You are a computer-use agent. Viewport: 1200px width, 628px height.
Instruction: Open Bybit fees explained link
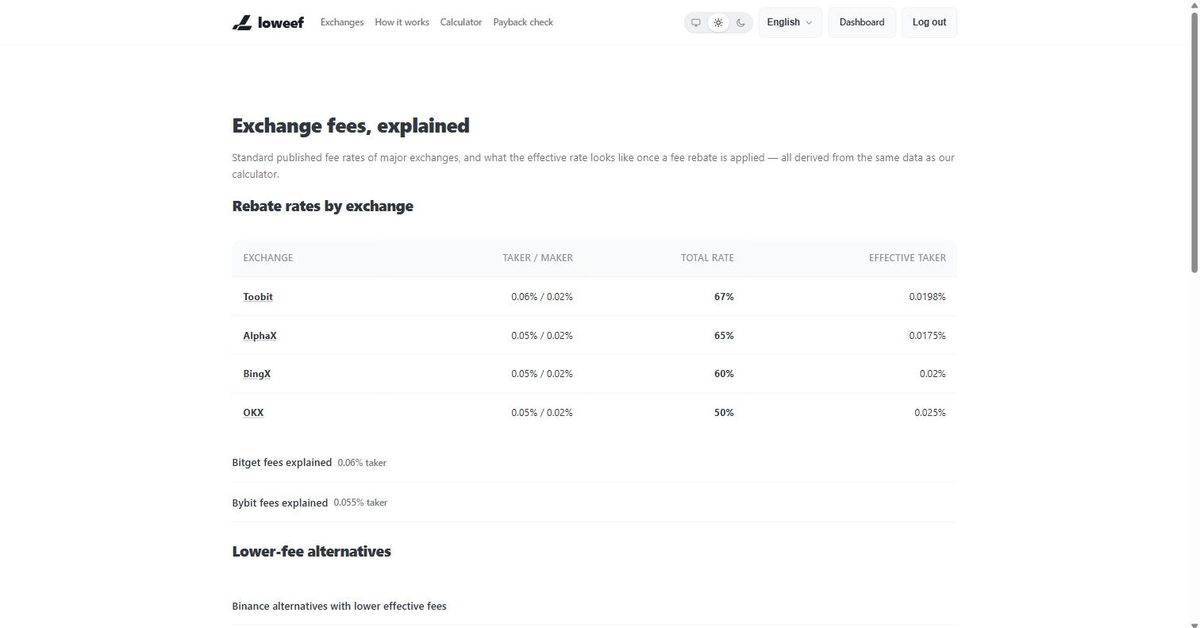(x=280, y=503)
